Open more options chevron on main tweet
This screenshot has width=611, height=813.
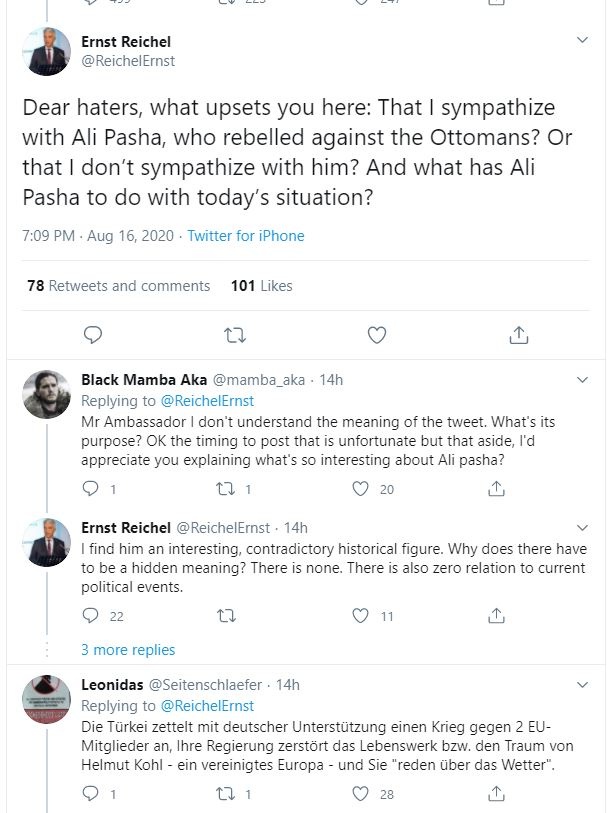(x=584, y=41)
